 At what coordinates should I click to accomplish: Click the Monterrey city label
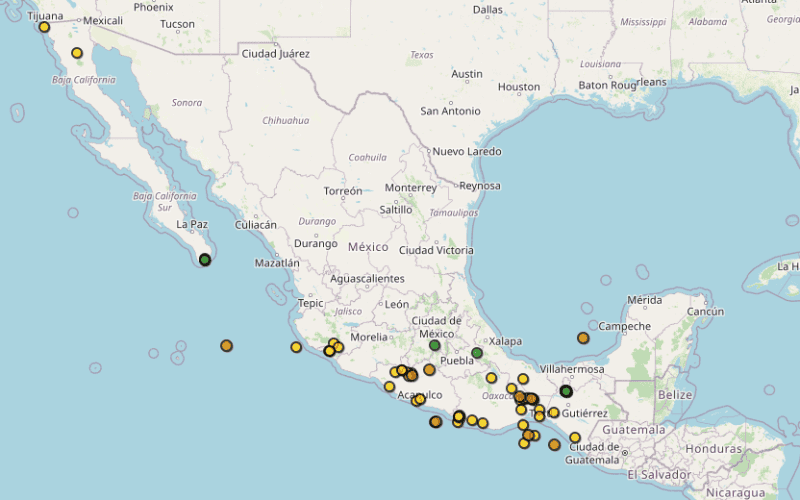coord(410,188)
